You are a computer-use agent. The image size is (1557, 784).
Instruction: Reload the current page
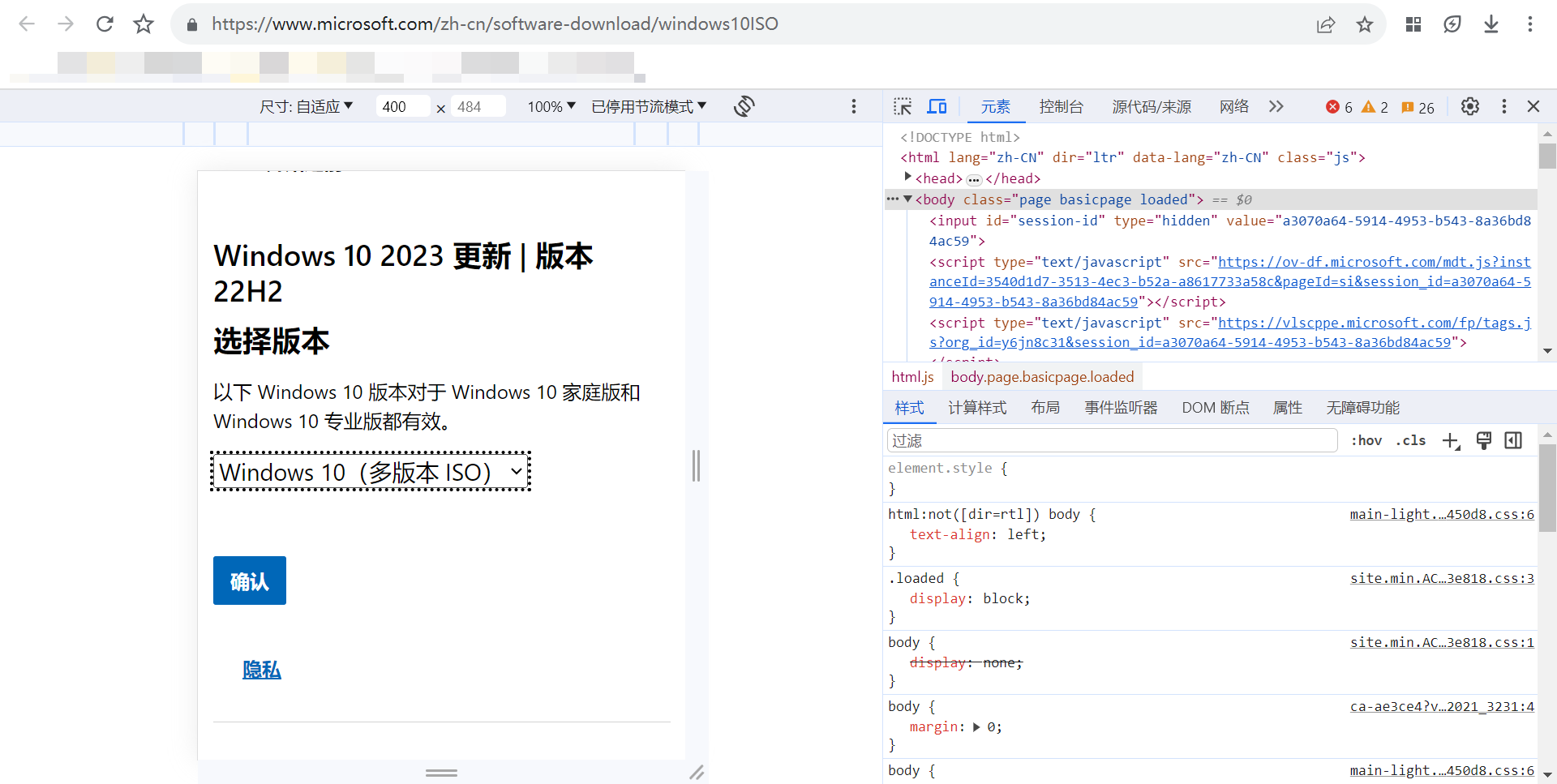tap(105, 24)
